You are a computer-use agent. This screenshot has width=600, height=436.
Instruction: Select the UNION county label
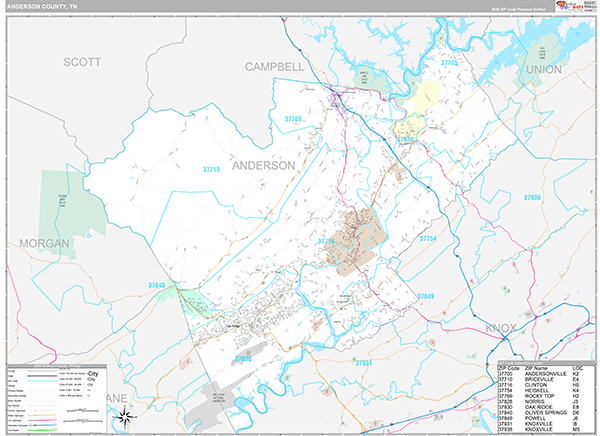point(544,69)
